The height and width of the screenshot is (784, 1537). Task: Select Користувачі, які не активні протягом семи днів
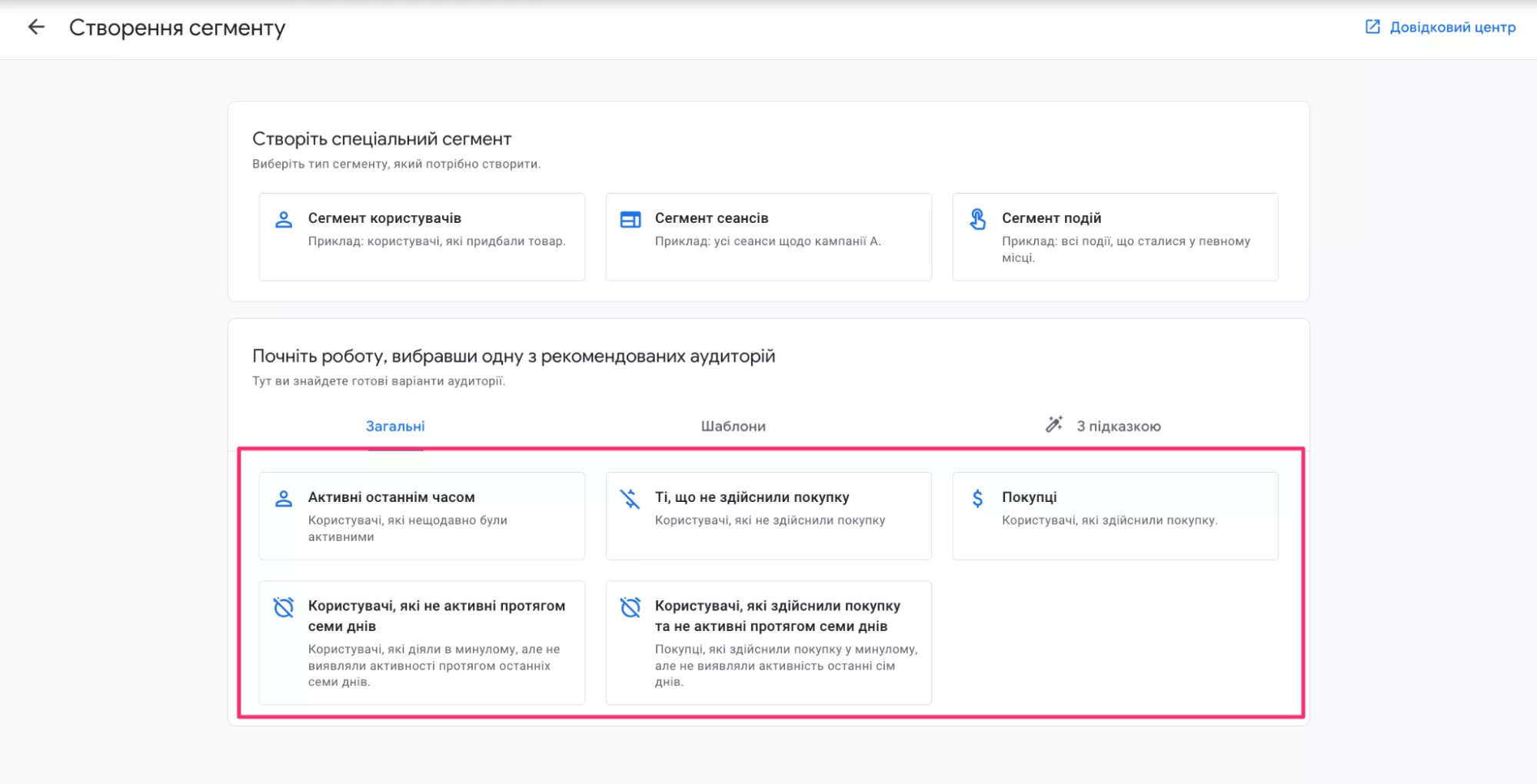tap(422, 643)
